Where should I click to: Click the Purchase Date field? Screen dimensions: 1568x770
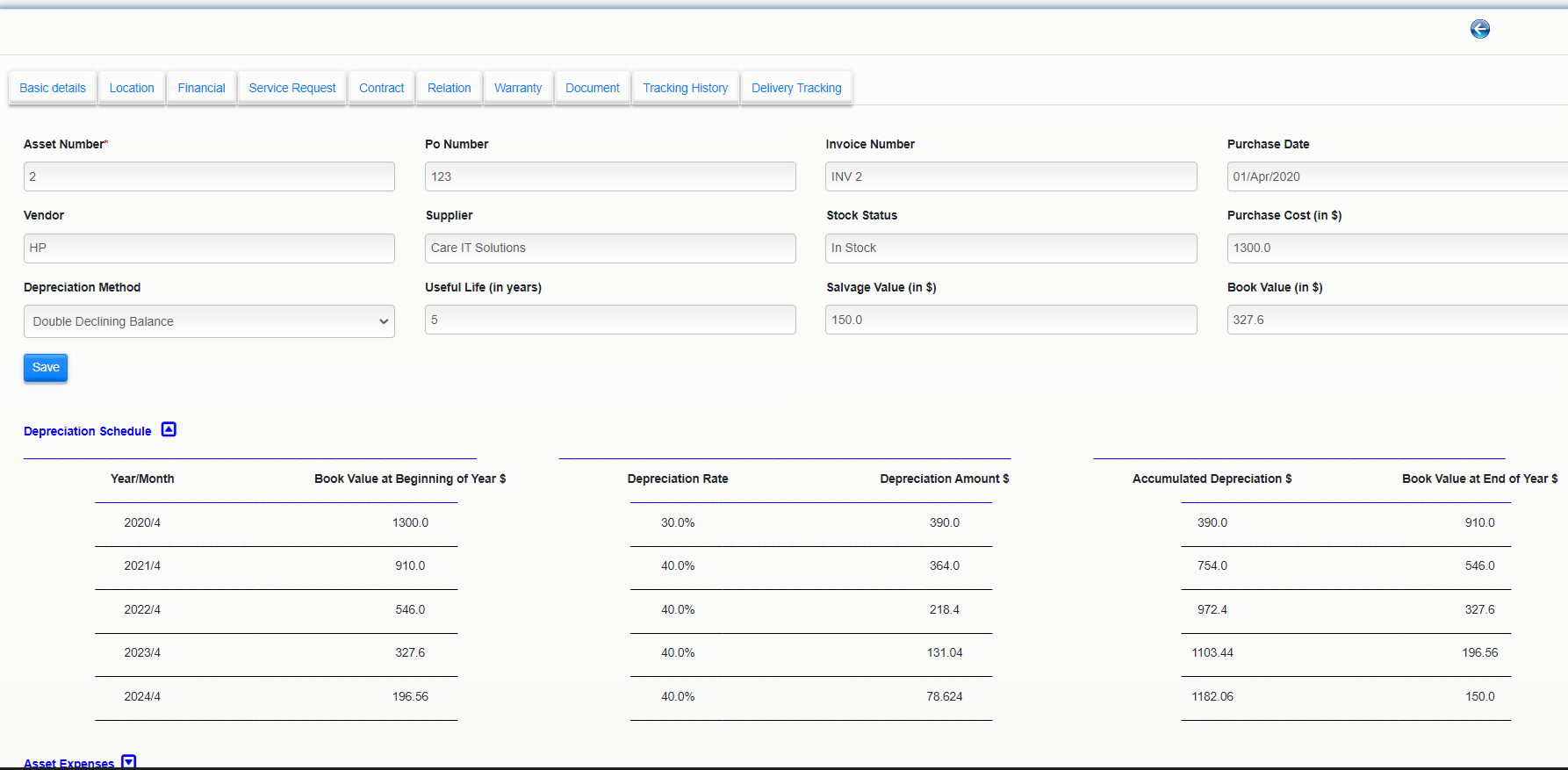[1398, 176]
